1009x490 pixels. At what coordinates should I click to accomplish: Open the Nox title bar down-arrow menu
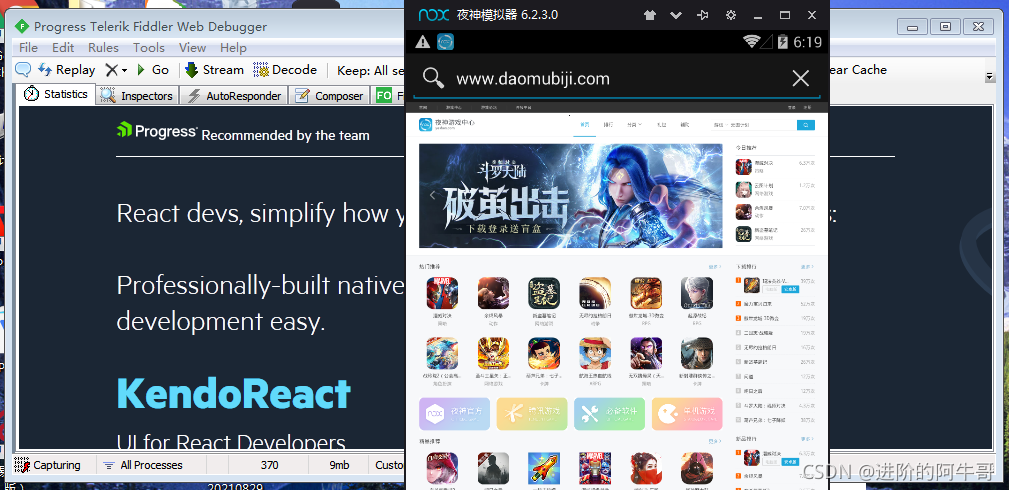676,15
